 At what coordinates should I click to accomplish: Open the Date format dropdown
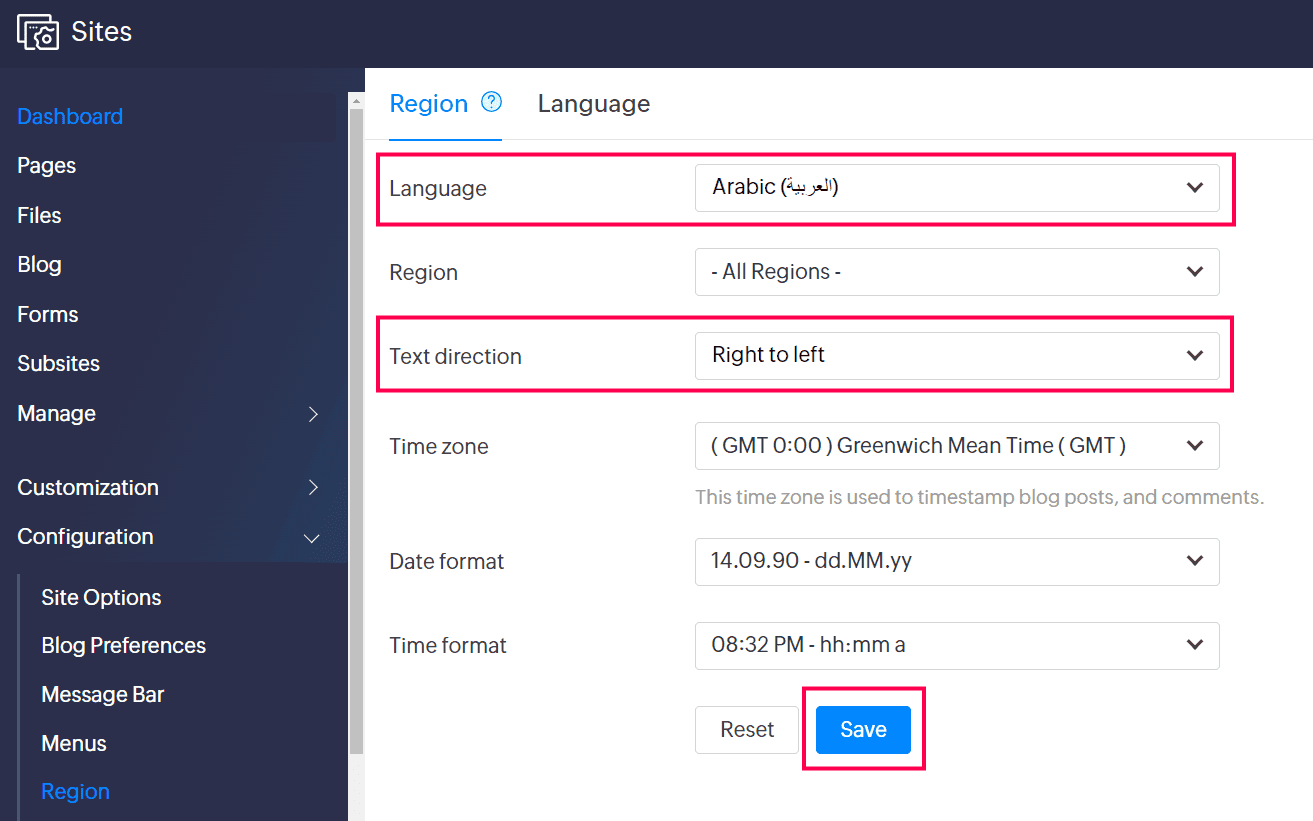pos(957,562)
